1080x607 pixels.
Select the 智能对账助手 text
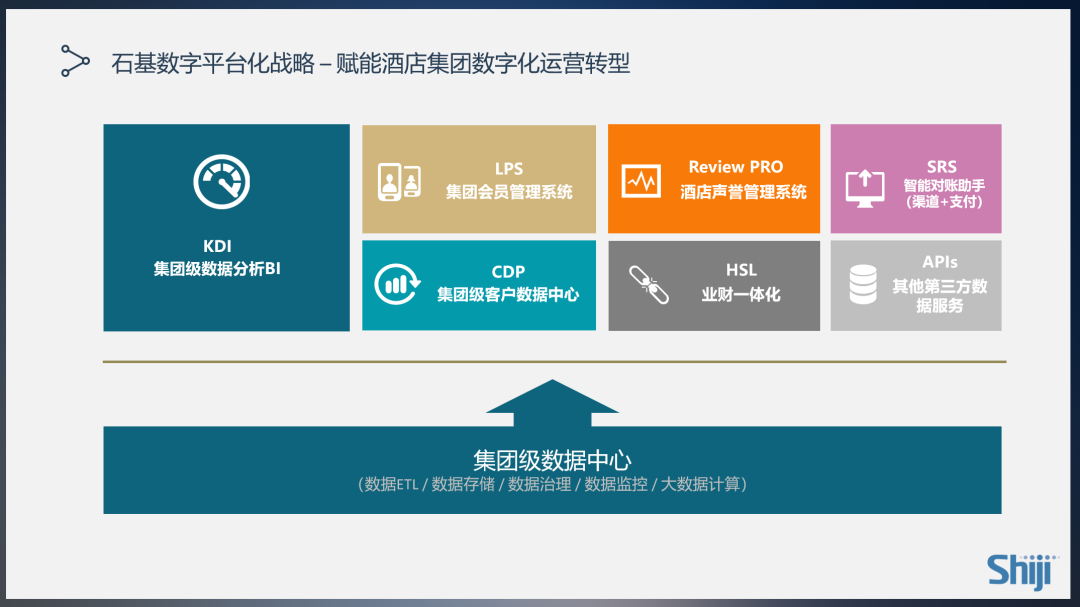point(944,185)
